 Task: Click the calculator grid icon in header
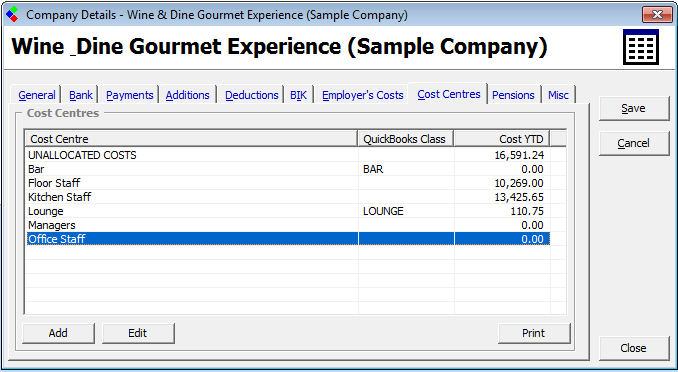point(641,47)
